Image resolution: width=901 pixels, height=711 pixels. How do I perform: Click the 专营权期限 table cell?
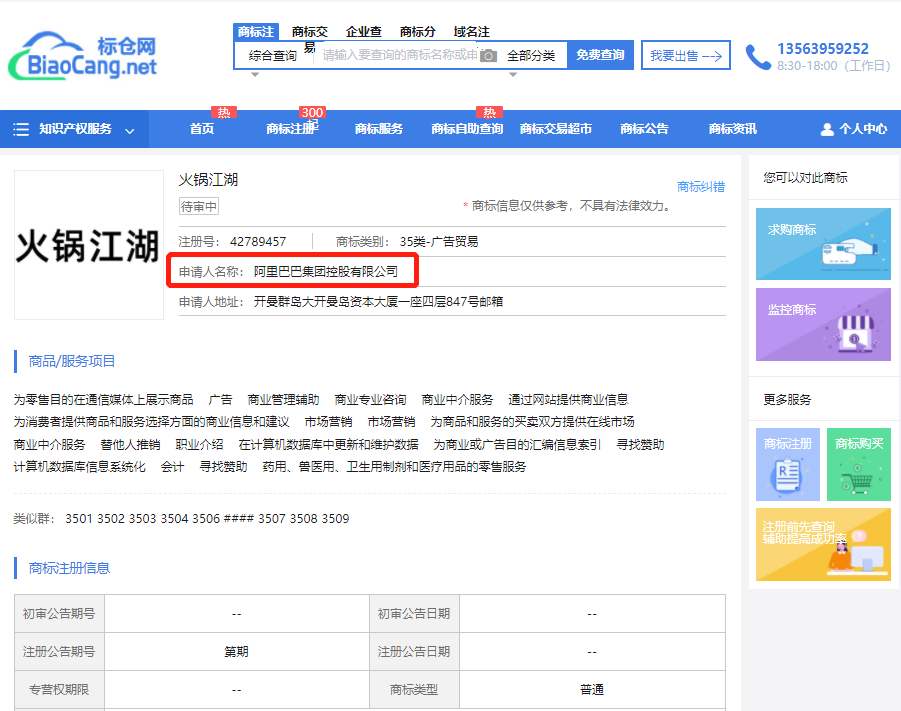point(59,690)
